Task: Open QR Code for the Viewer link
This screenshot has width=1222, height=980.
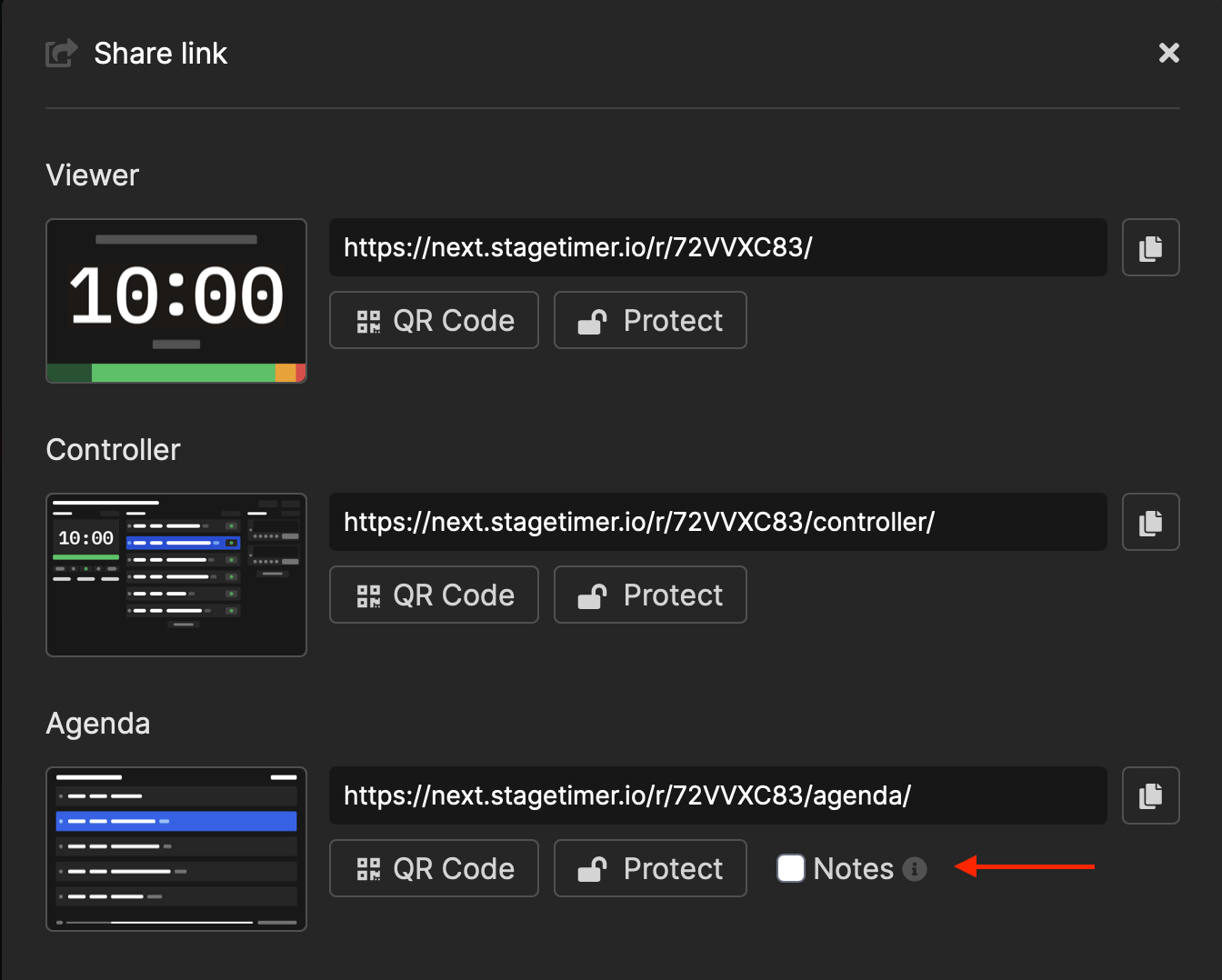Action: 434,320
